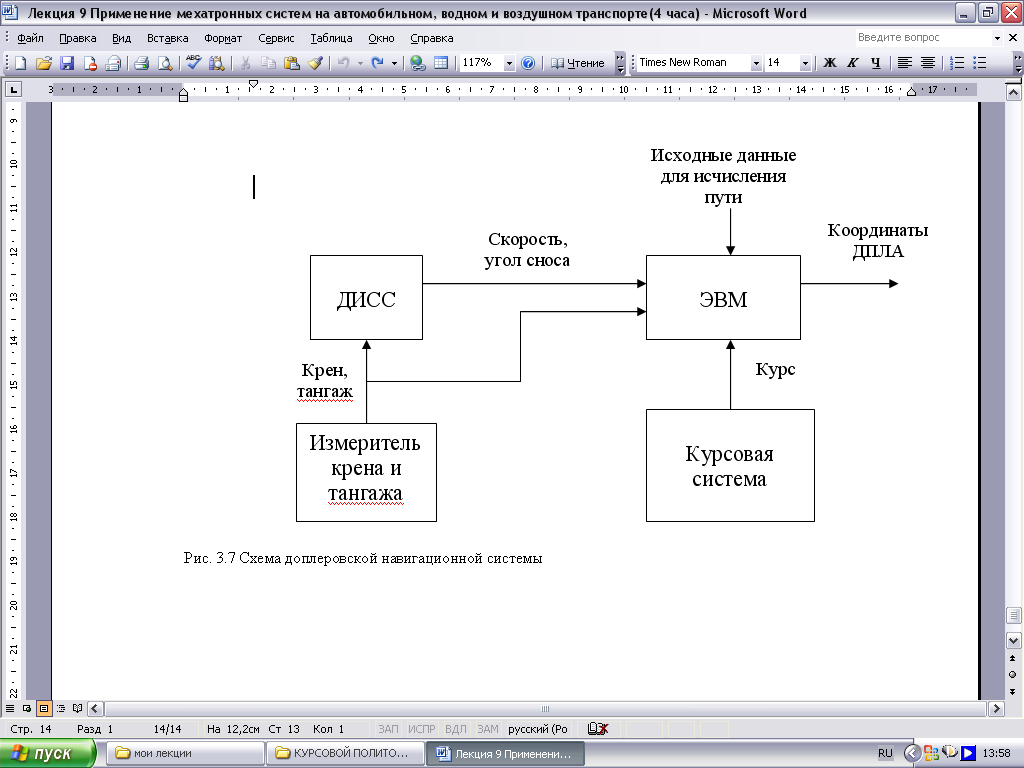The width and height of the screenshot is (1024, 768).
Task: Open the font size 14 dropdown
Action: click(x=805, y=63)
